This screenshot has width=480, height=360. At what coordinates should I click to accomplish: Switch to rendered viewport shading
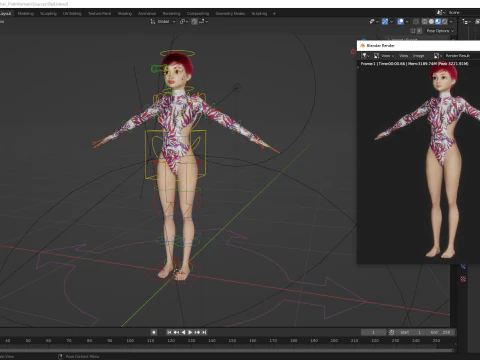pyautogui.click(x=445, y=21)
